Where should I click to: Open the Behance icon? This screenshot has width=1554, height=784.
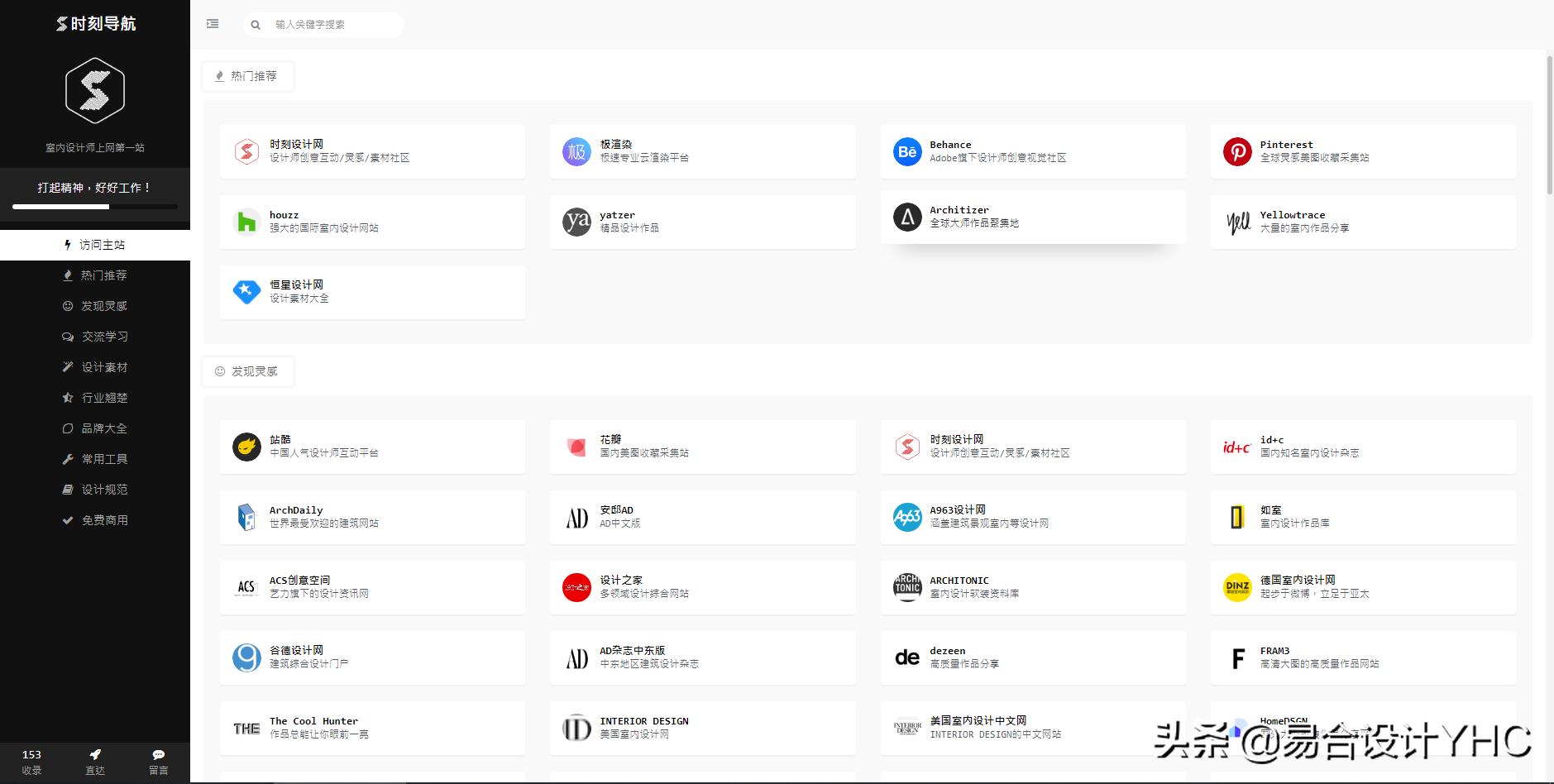pos(907,151)
